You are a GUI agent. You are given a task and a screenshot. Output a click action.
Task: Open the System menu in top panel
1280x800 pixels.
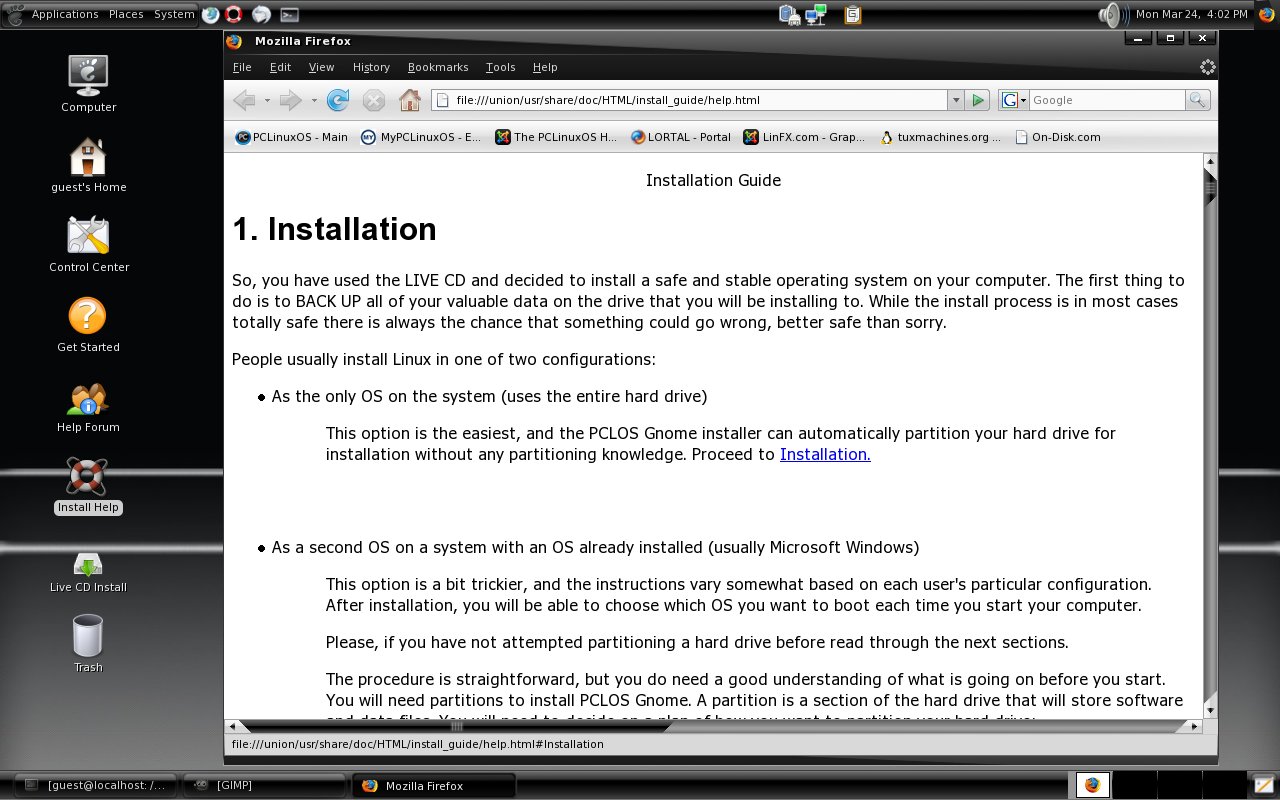point(174,14)
